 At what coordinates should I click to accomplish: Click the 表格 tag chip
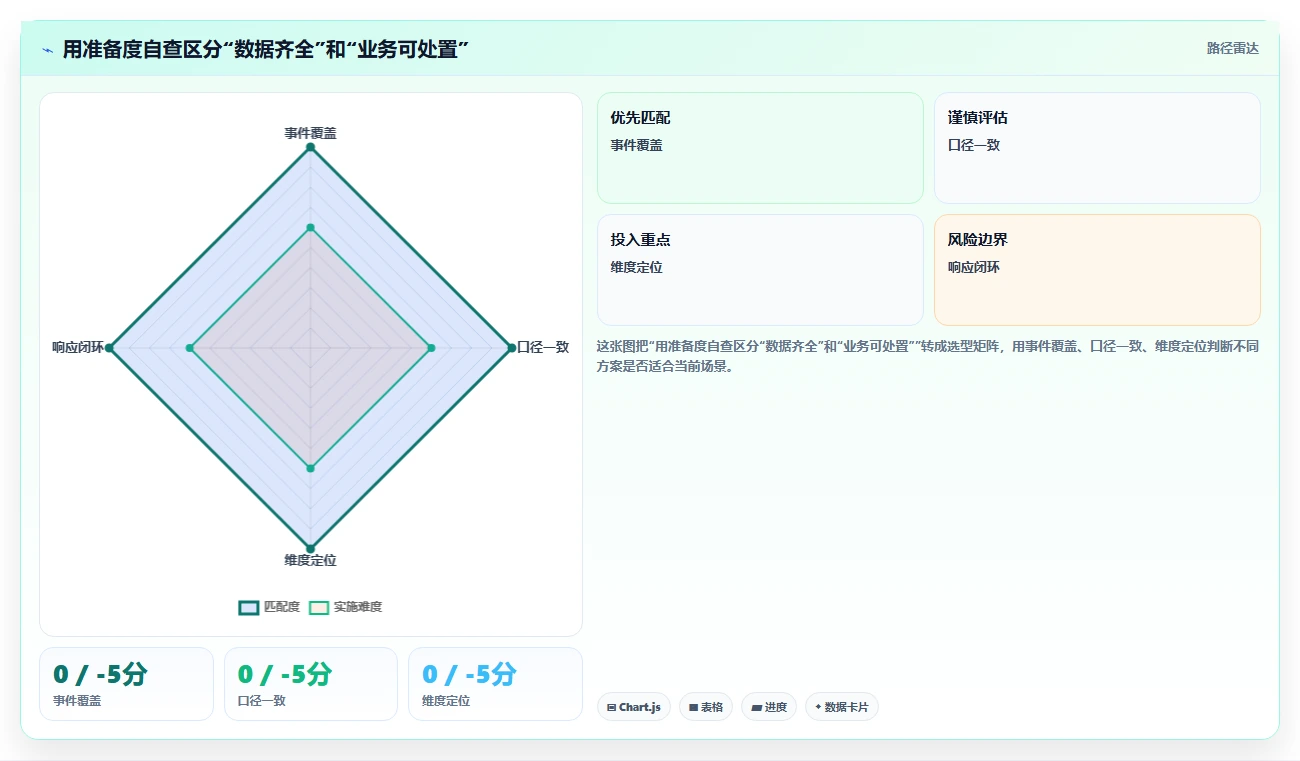[706, 707]
